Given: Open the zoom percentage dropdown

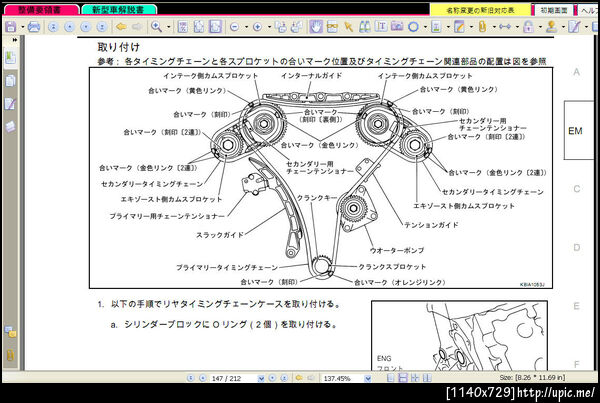Looking at the screenshot, I should coord(368,378).
